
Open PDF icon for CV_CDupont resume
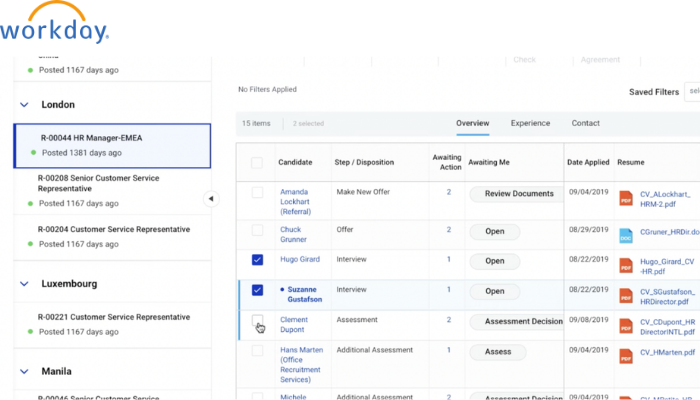(626, 326)
